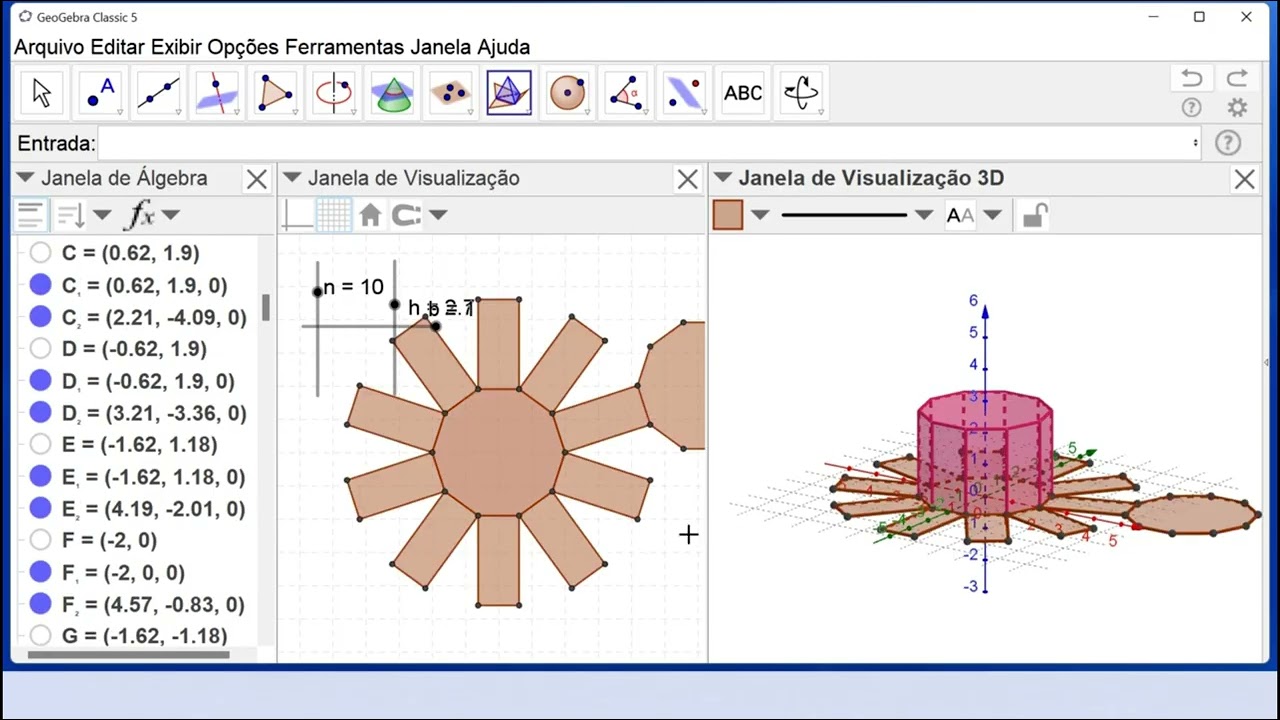Click the fill color swatch in 3D bar

728,215
